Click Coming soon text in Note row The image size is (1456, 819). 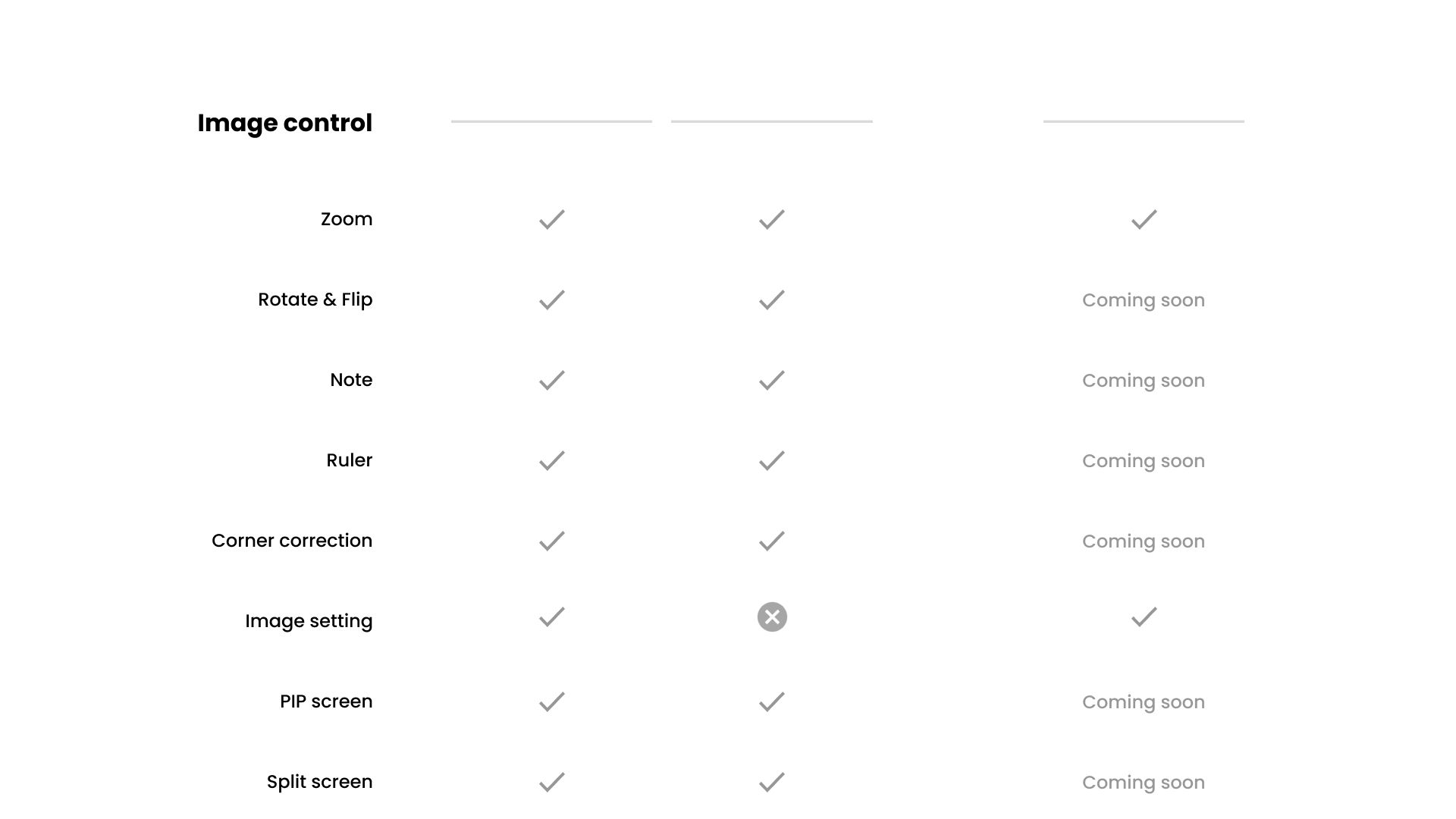1144,381
